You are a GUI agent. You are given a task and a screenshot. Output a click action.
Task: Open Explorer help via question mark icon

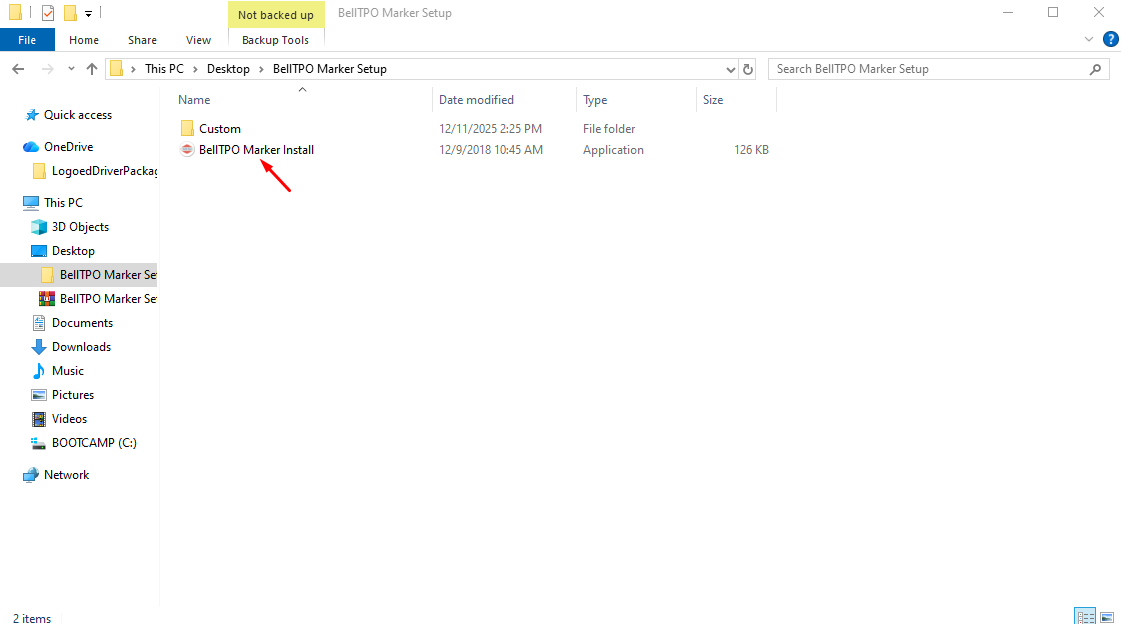[x=1110, y=39]
